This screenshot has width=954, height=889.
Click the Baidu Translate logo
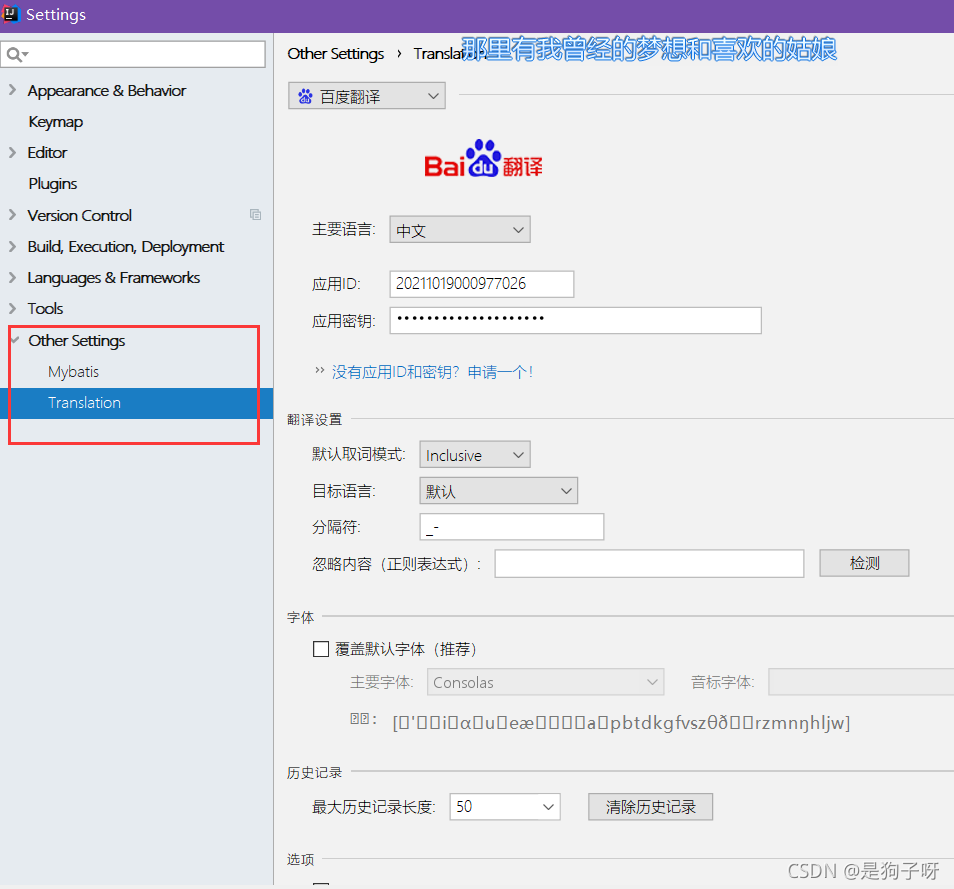[x=483, y=159]
